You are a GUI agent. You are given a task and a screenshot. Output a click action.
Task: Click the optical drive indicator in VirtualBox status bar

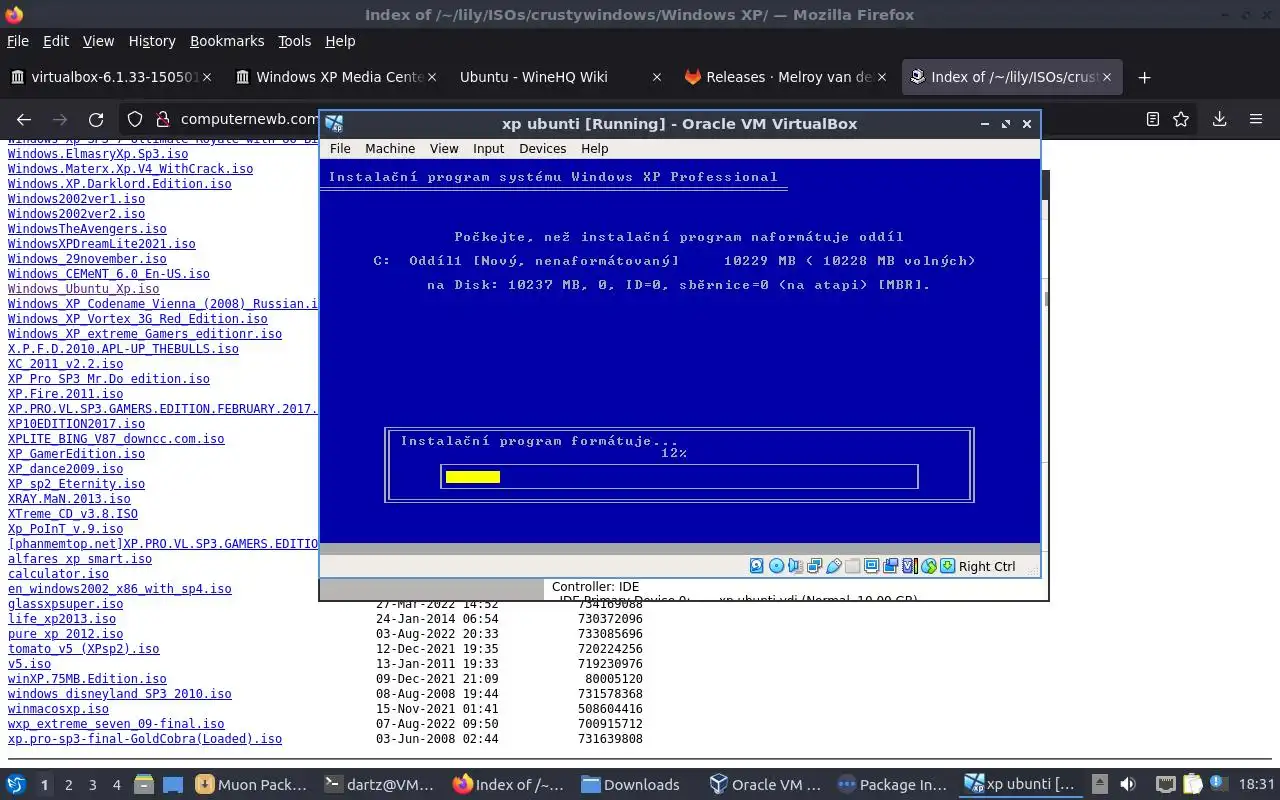776,566
